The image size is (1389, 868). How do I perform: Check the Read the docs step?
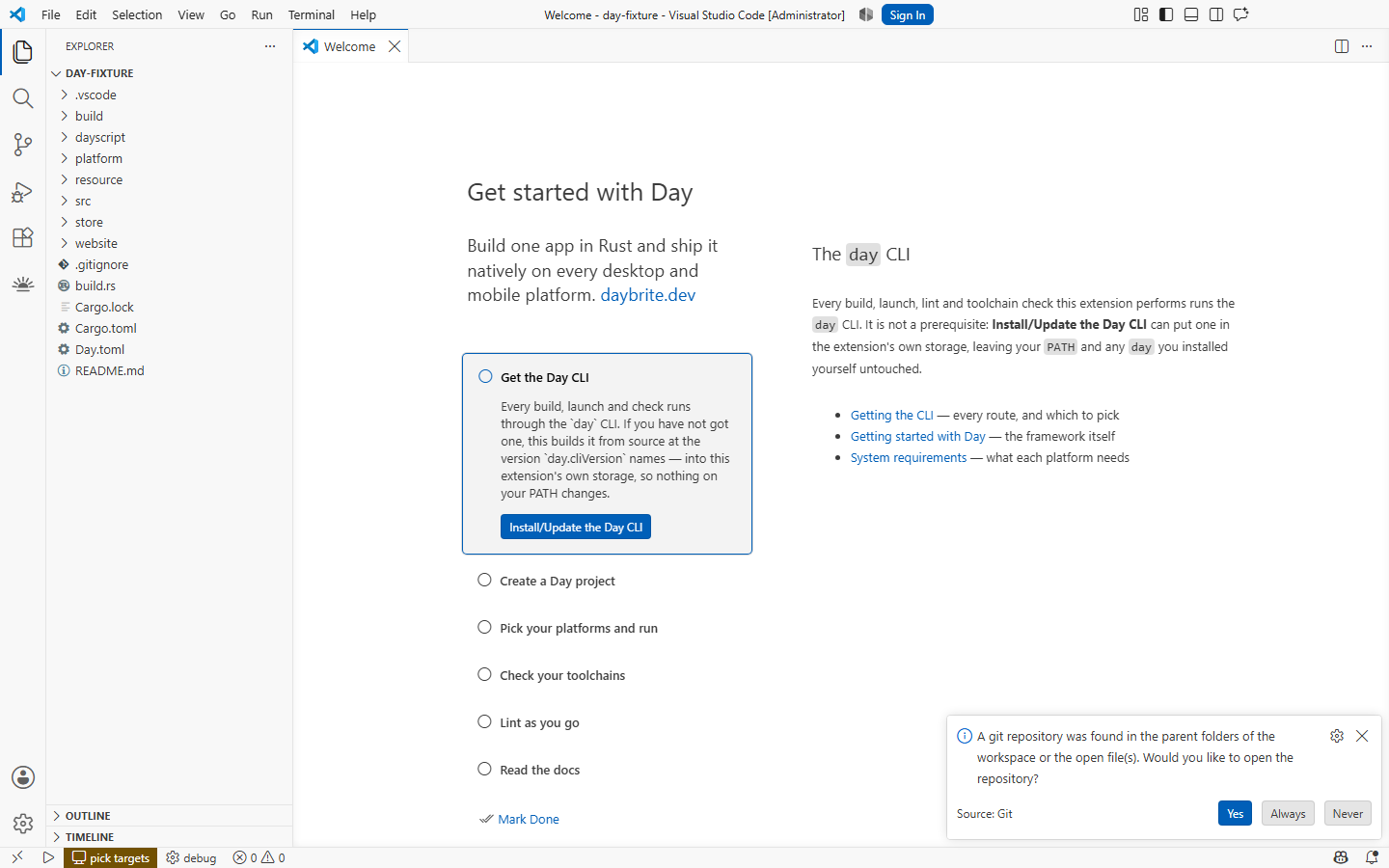click(x=485, y=769)
